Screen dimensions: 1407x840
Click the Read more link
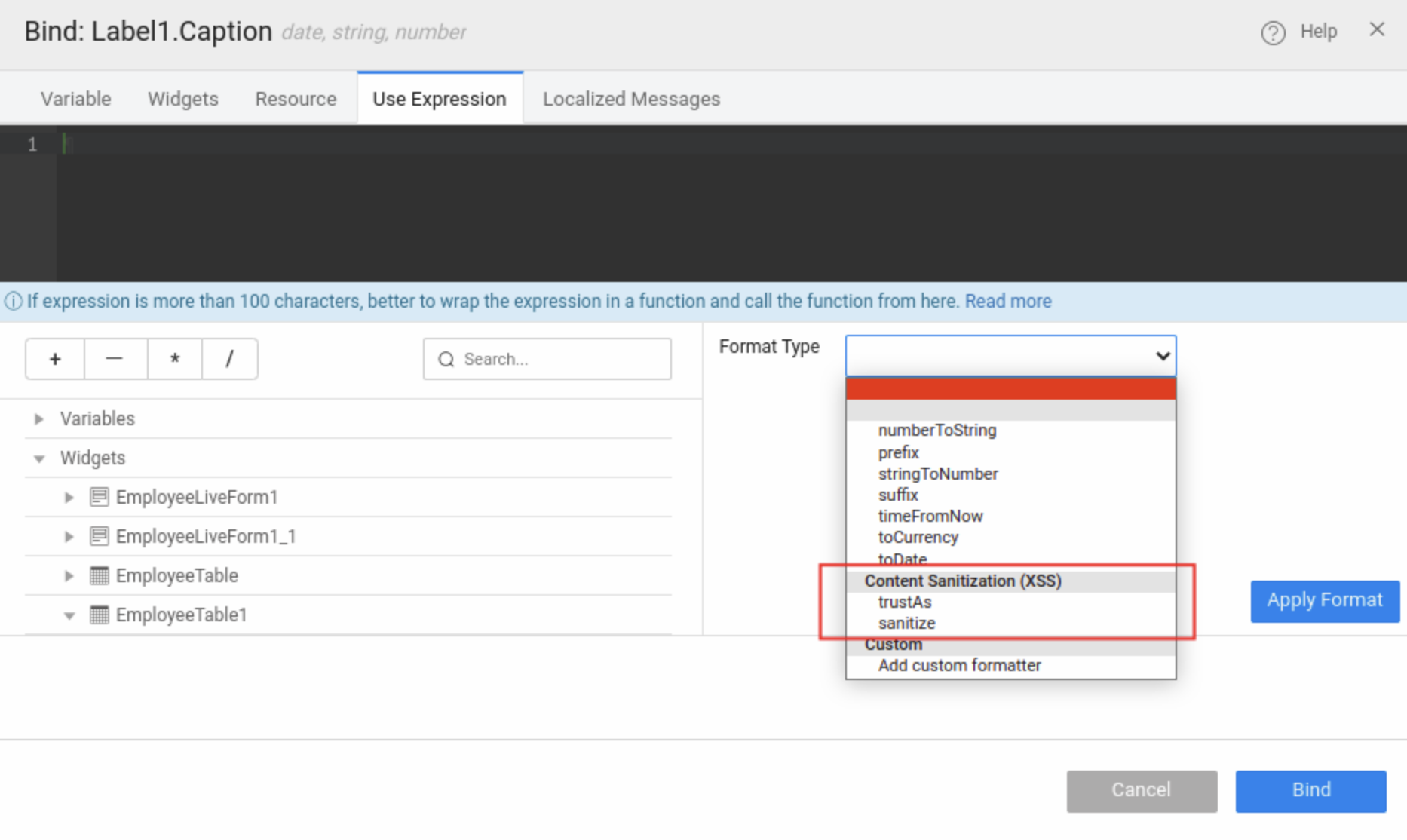[x=1007, y=301]
